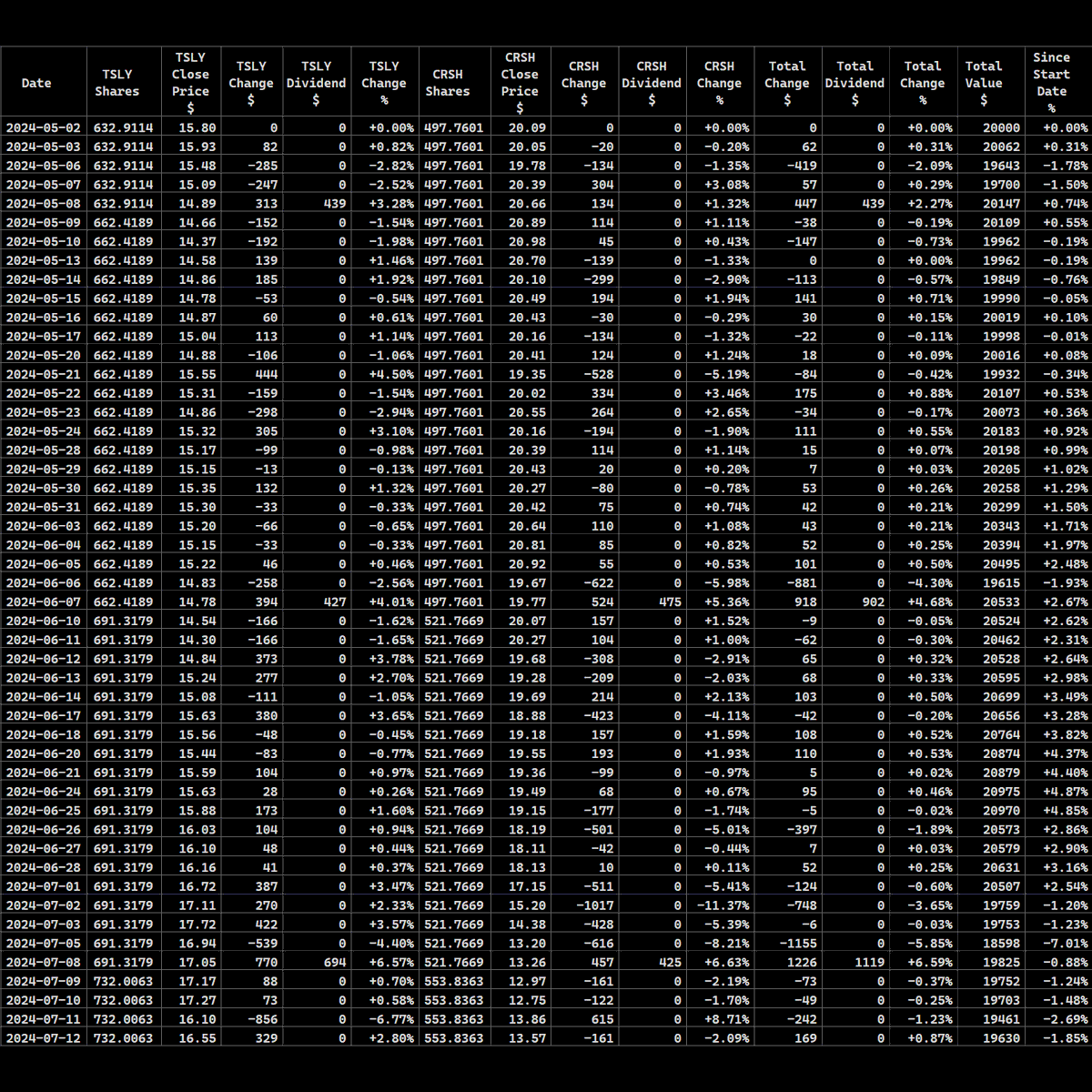The height and width of the screenshot is (1092, 1092).
Task: Click CRSH dividend value 475
Action: coord(671,602)
